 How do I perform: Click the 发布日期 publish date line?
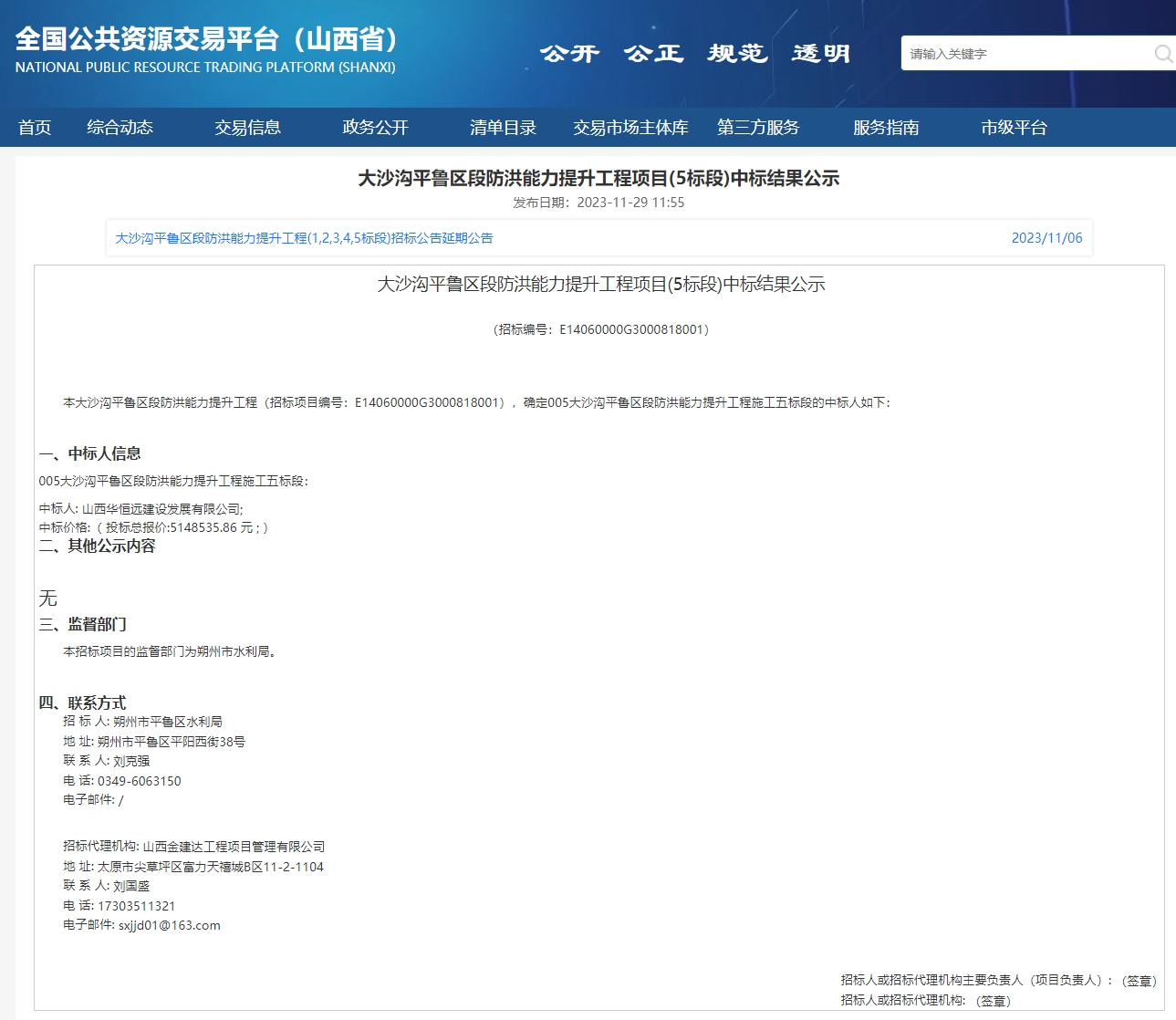click(x=598, y=203)
